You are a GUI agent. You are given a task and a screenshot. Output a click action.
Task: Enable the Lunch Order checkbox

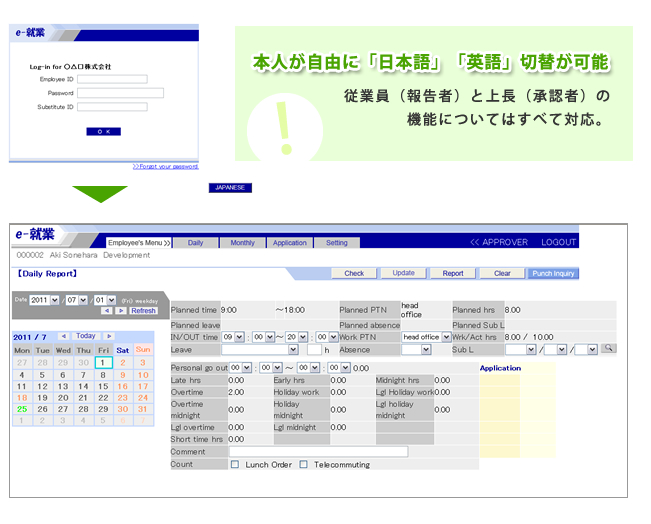pyautogui.click(x=235, y=464)
